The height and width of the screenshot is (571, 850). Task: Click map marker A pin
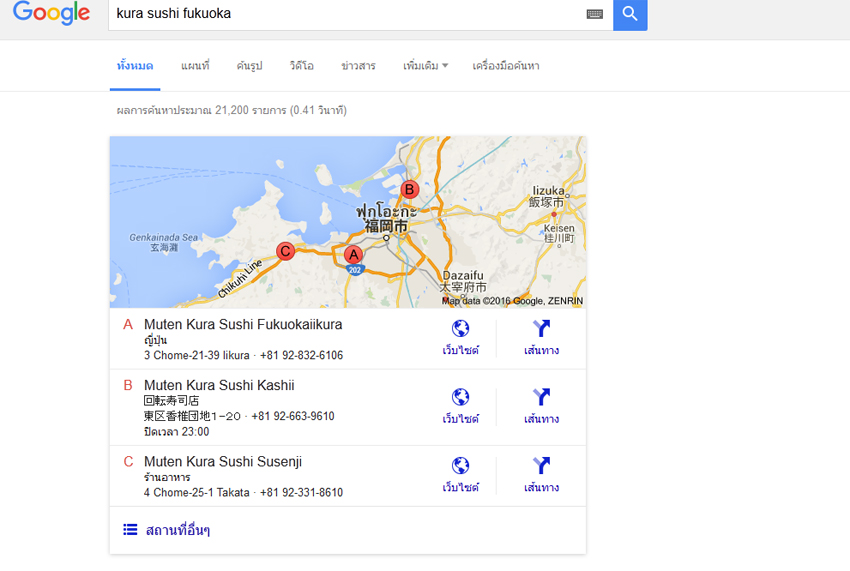[x=352, y=255]
